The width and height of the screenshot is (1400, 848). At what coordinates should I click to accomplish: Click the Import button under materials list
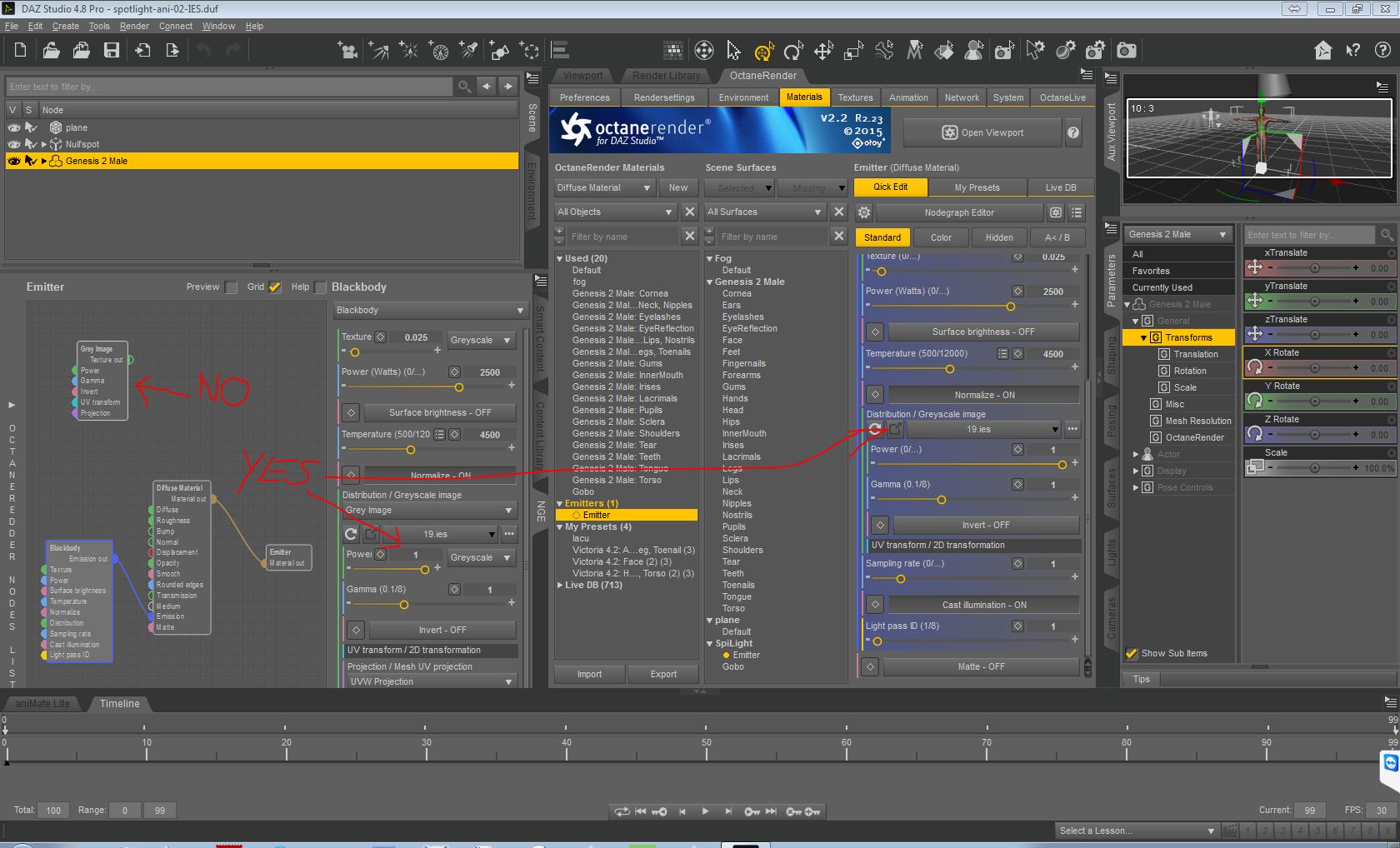(x=589, y=675)
